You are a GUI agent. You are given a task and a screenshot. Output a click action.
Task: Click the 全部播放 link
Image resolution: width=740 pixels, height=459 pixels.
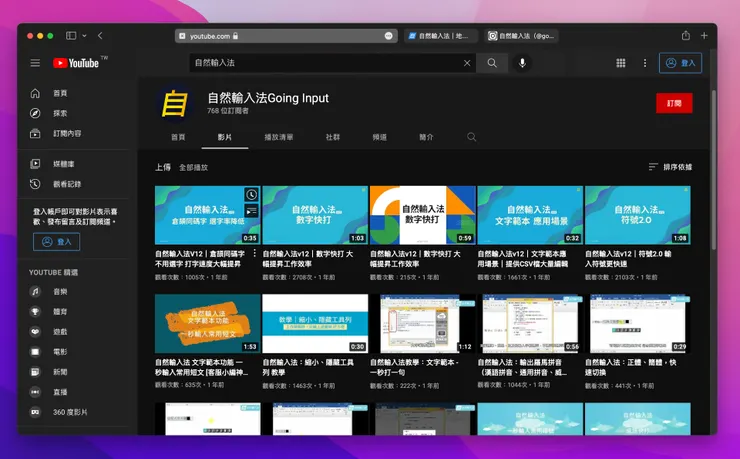tap(193, 167)
